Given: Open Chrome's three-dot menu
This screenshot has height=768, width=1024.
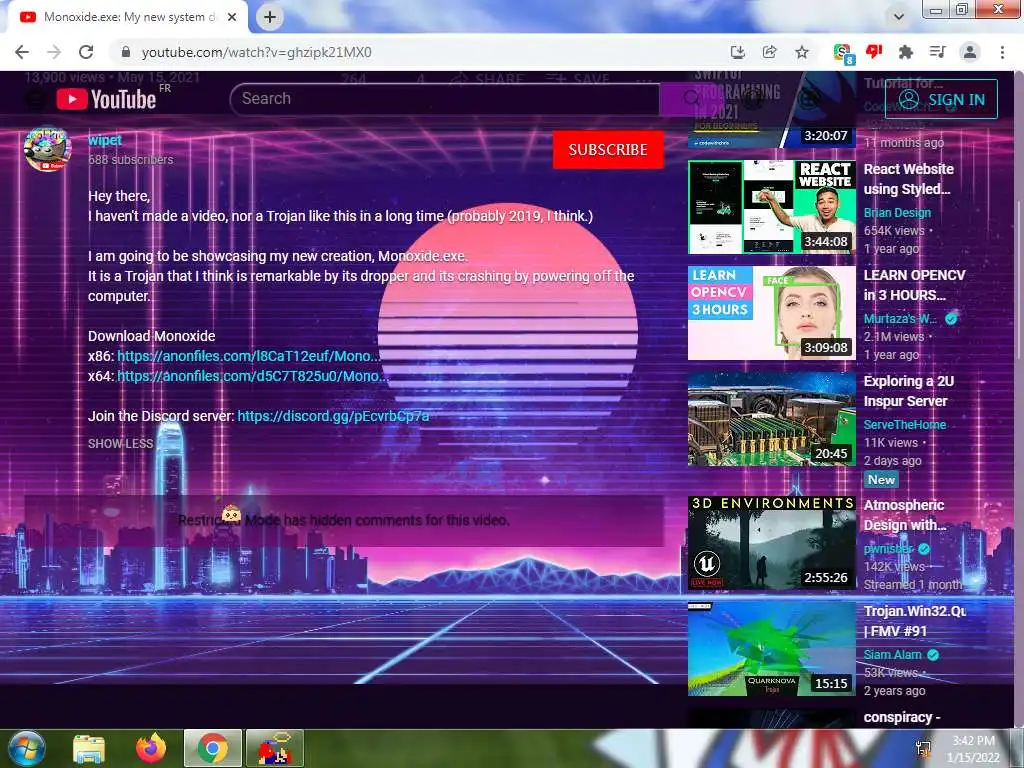Looking at the screenshot, I should click(1002, 52).
